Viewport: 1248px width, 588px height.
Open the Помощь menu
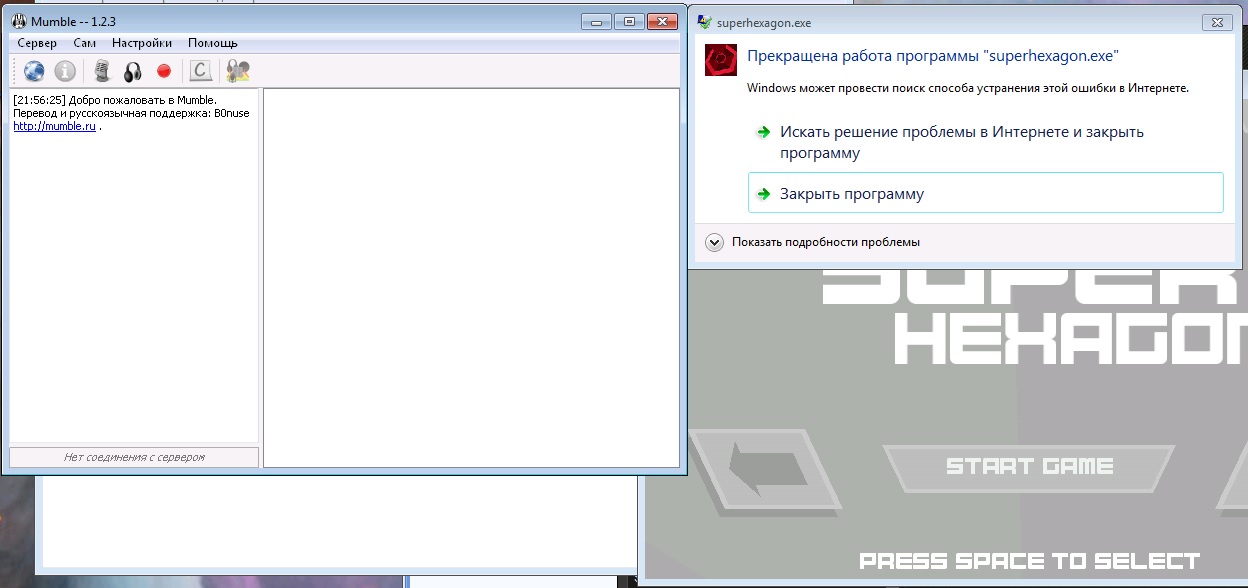click(212, 43)
